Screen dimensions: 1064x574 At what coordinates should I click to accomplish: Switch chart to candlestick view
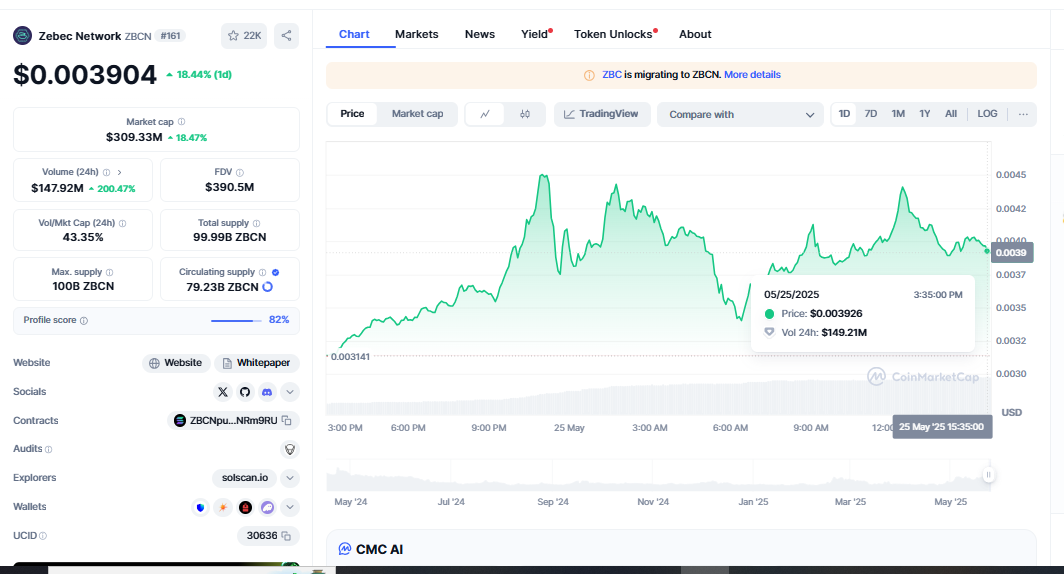tap(525, 114)
